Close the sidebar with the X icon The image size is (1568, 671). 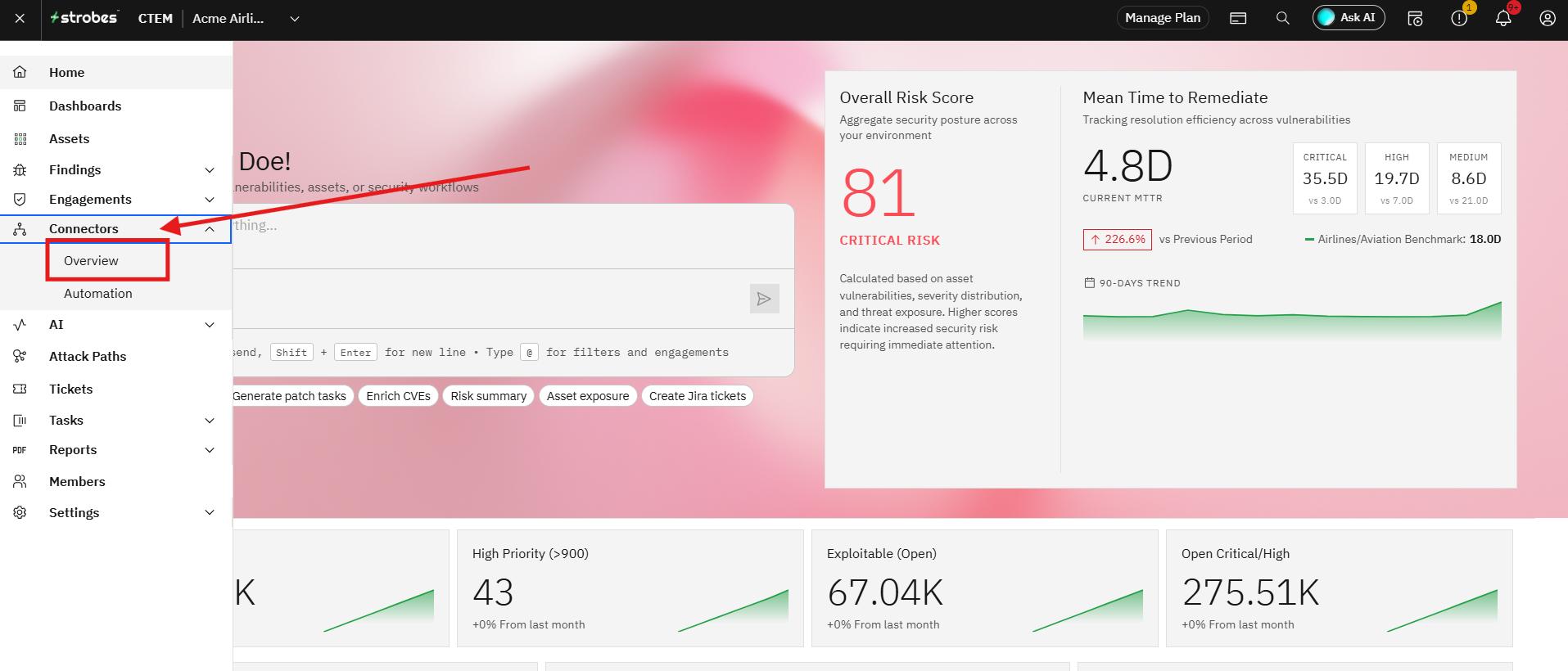click(x=20, y=18)
